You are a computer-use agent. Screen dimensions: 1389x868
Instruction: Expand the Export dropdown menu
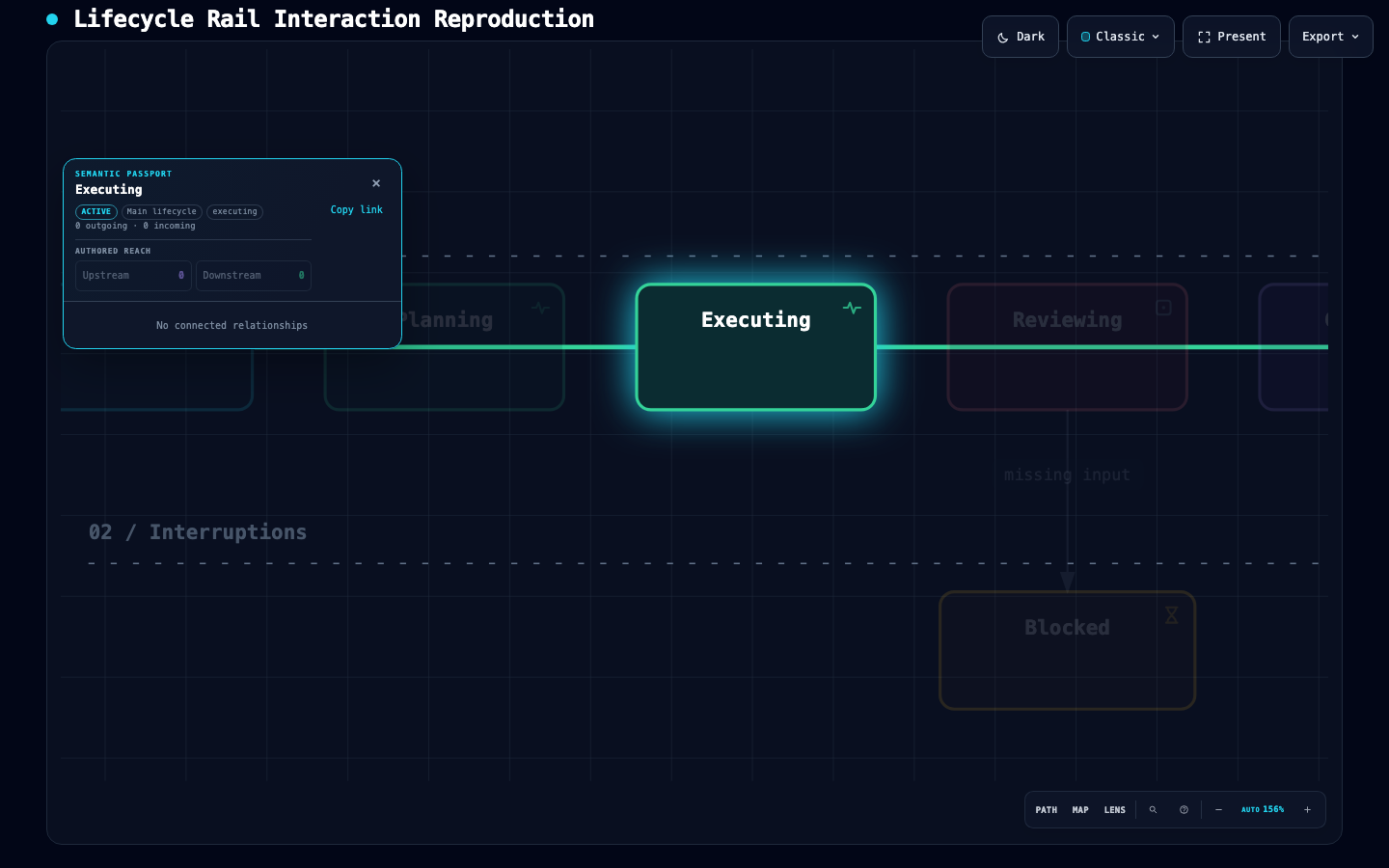[1331, 37]
